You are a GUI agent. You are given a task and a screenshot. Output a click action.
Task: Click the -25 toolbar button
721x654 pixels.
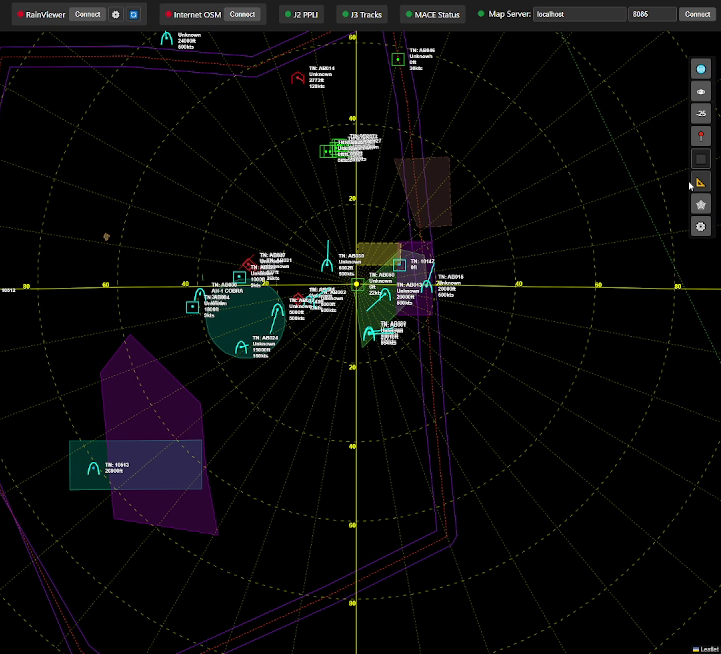click(x=701, y=114)
